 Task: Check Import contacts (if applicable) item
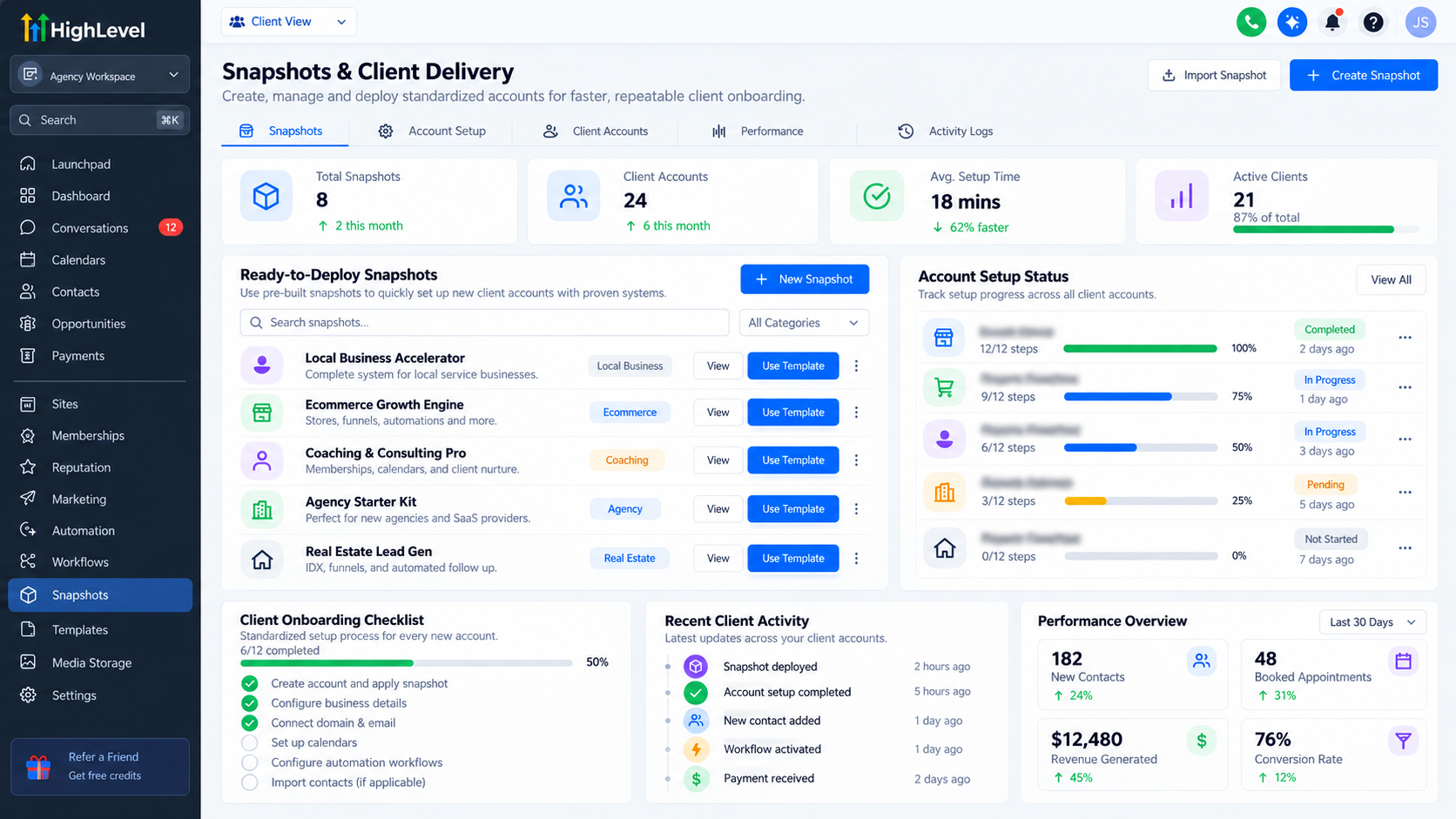249,782
